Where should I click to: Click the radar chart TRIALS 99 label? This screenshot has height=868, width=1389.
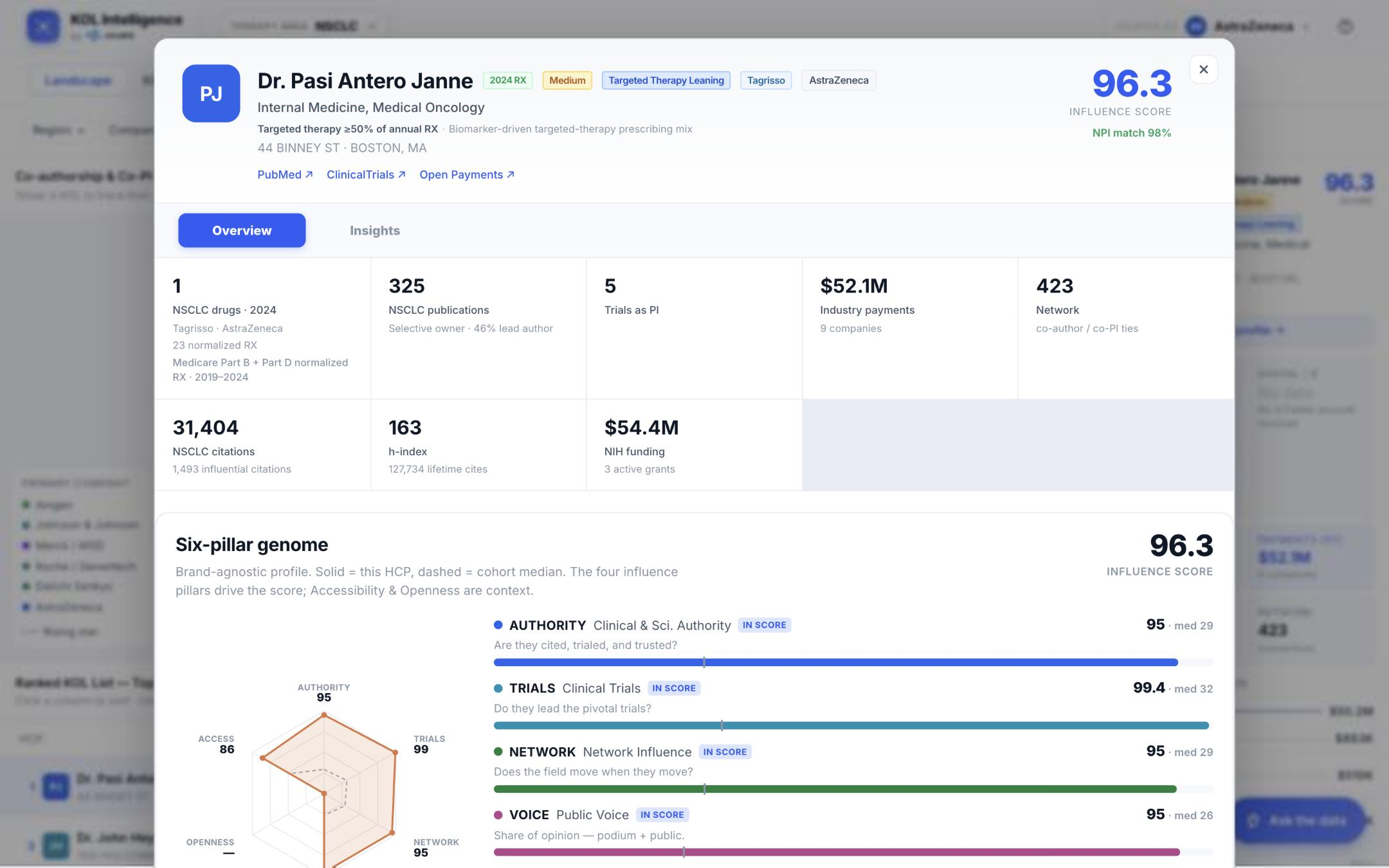coord(429,744)
